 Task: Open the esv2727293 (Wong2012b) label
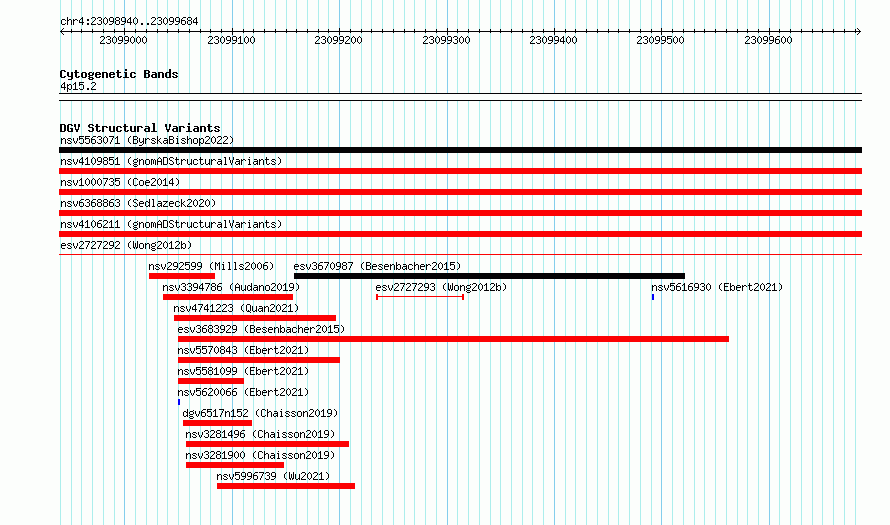pyautogui.click(x=441, y=287)
